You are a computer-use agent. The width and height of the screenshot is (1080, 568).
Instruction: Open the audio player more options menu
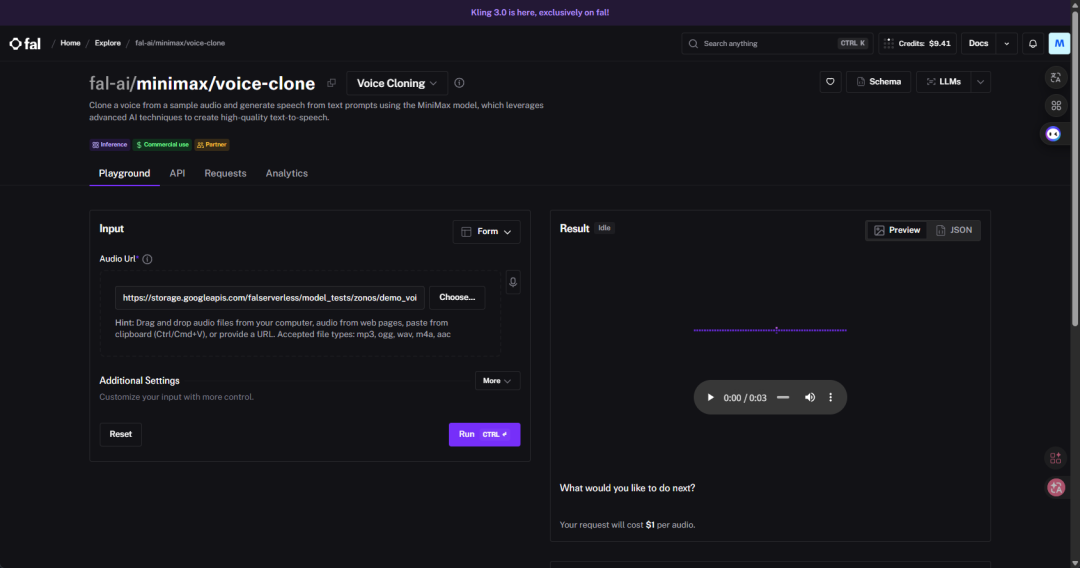pyautogui.click(x=831, y=397)
